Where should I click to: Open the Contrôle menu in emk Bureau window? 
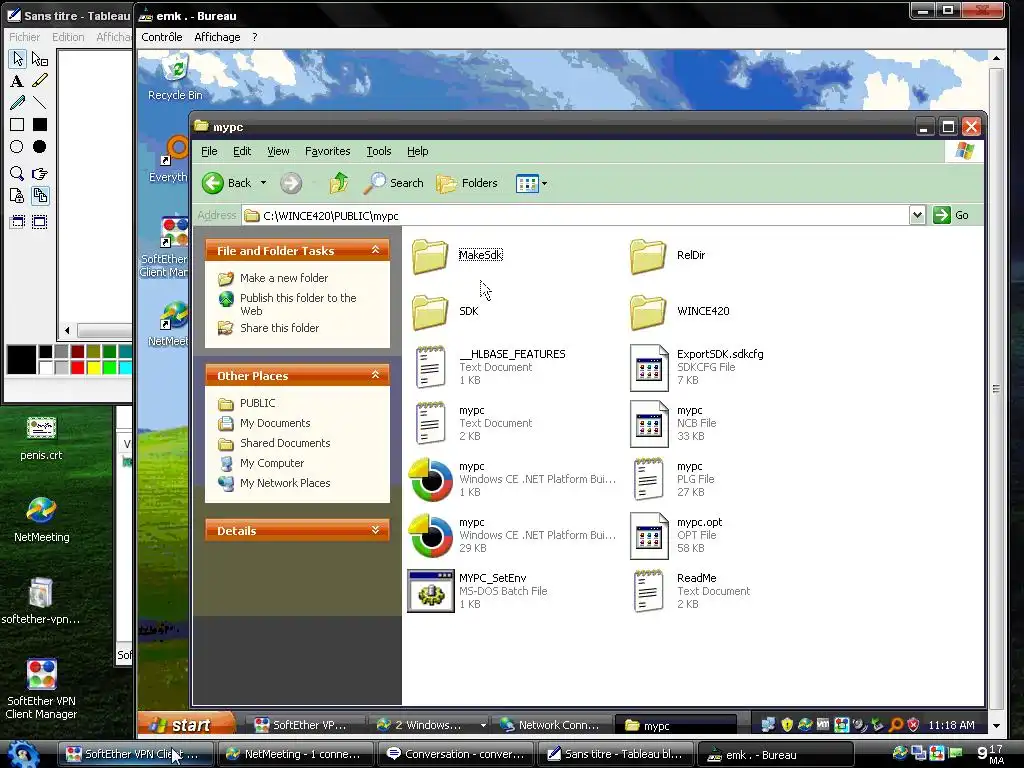[x=162, y=37]
